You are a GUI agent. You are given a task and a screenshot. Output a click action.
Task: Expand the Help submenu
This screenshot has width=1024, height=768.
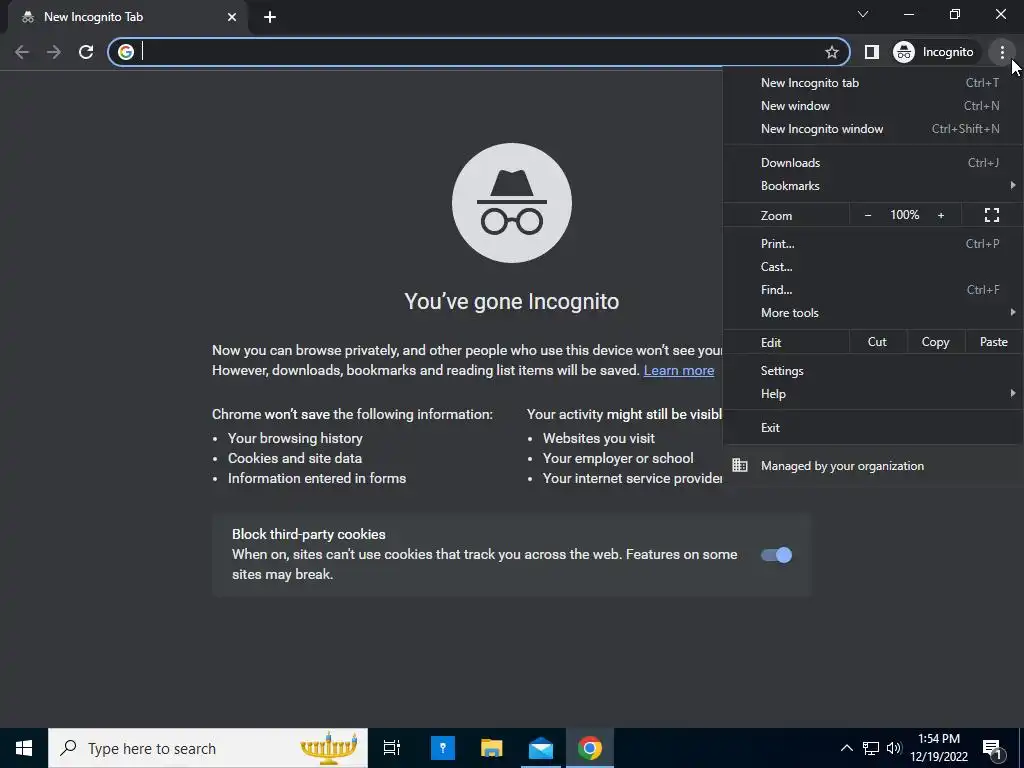tap(873, 394)
